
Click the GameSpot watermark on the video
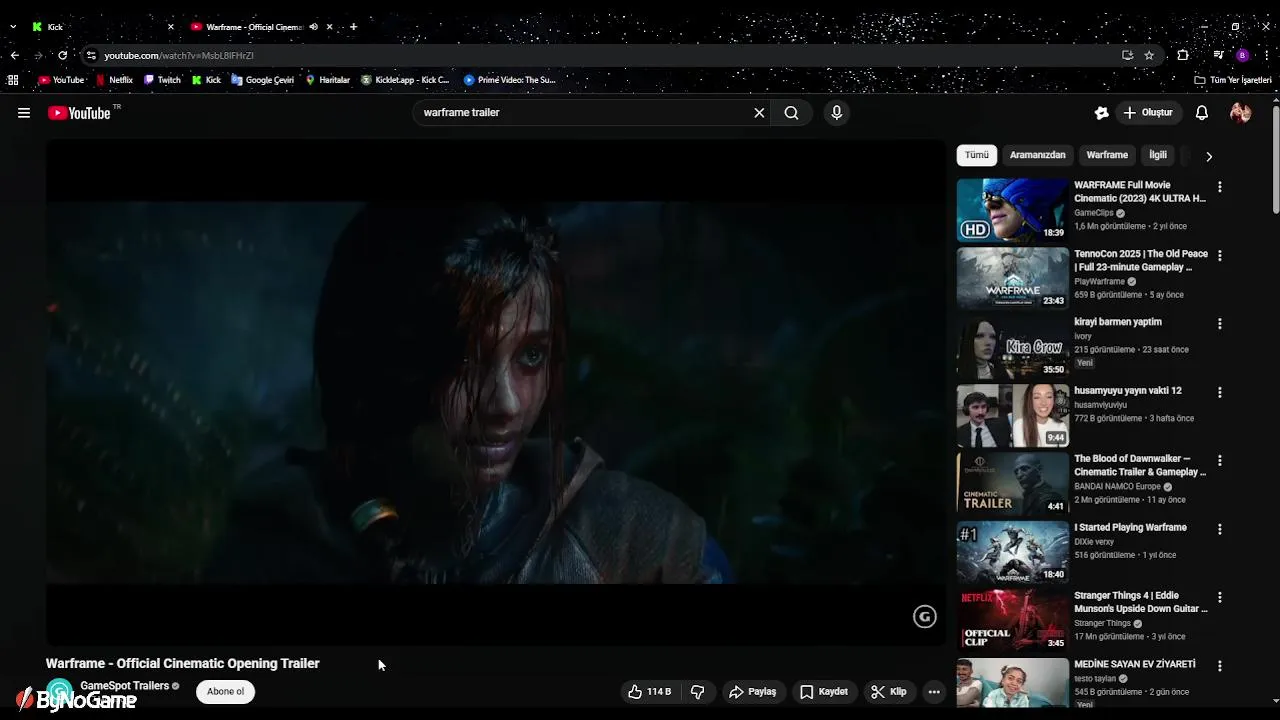pyautogui.click(x=925, y=617)
